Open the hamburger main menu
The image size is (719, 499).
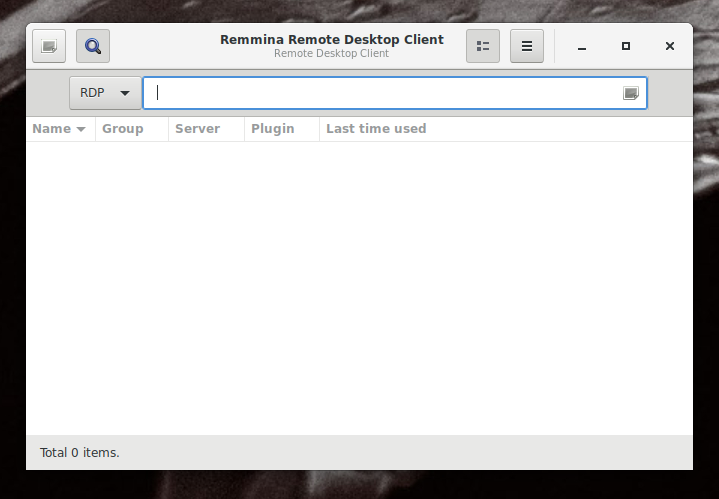point(527,46)
